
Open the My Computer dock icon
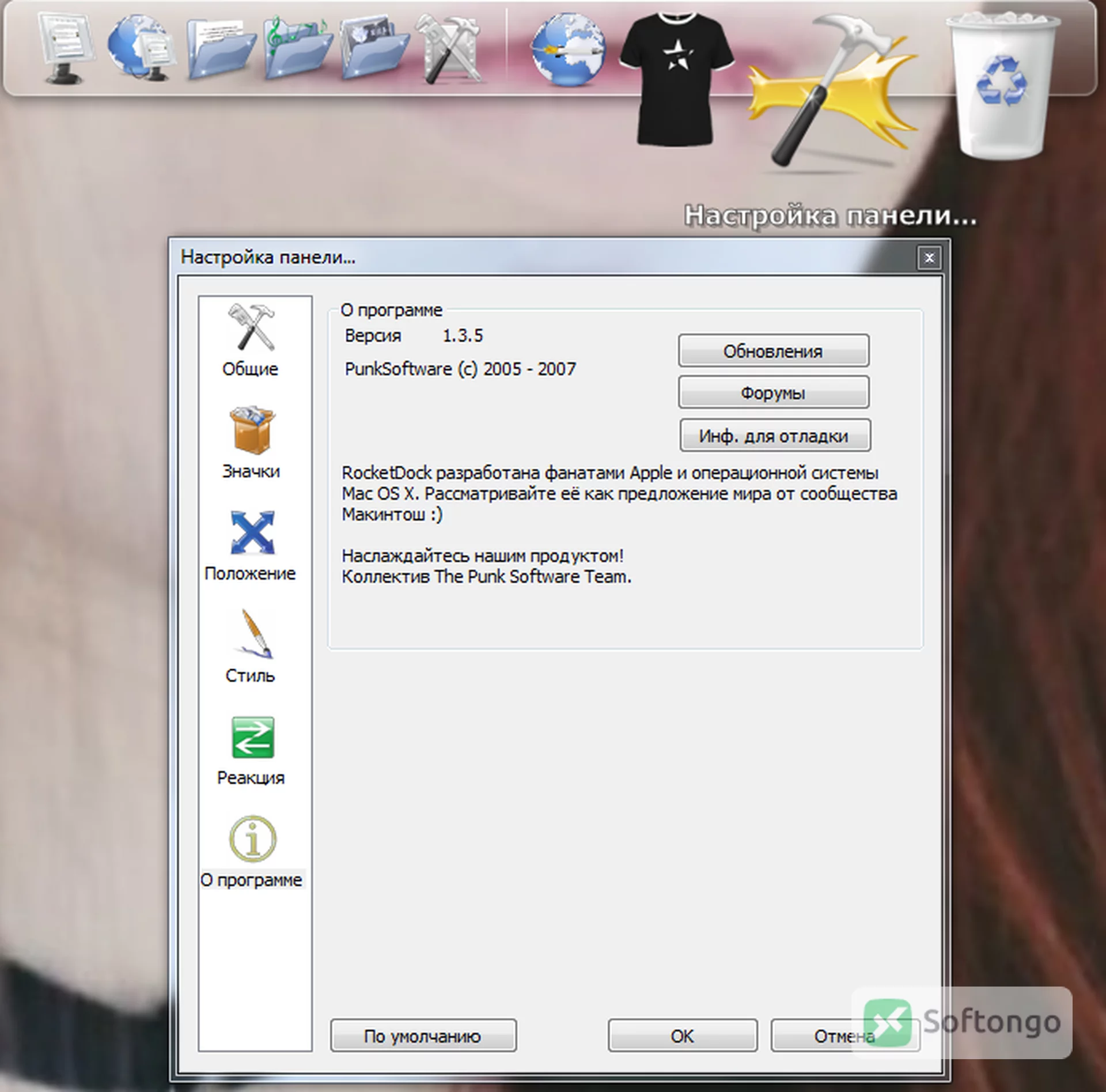tap(67, 50)
